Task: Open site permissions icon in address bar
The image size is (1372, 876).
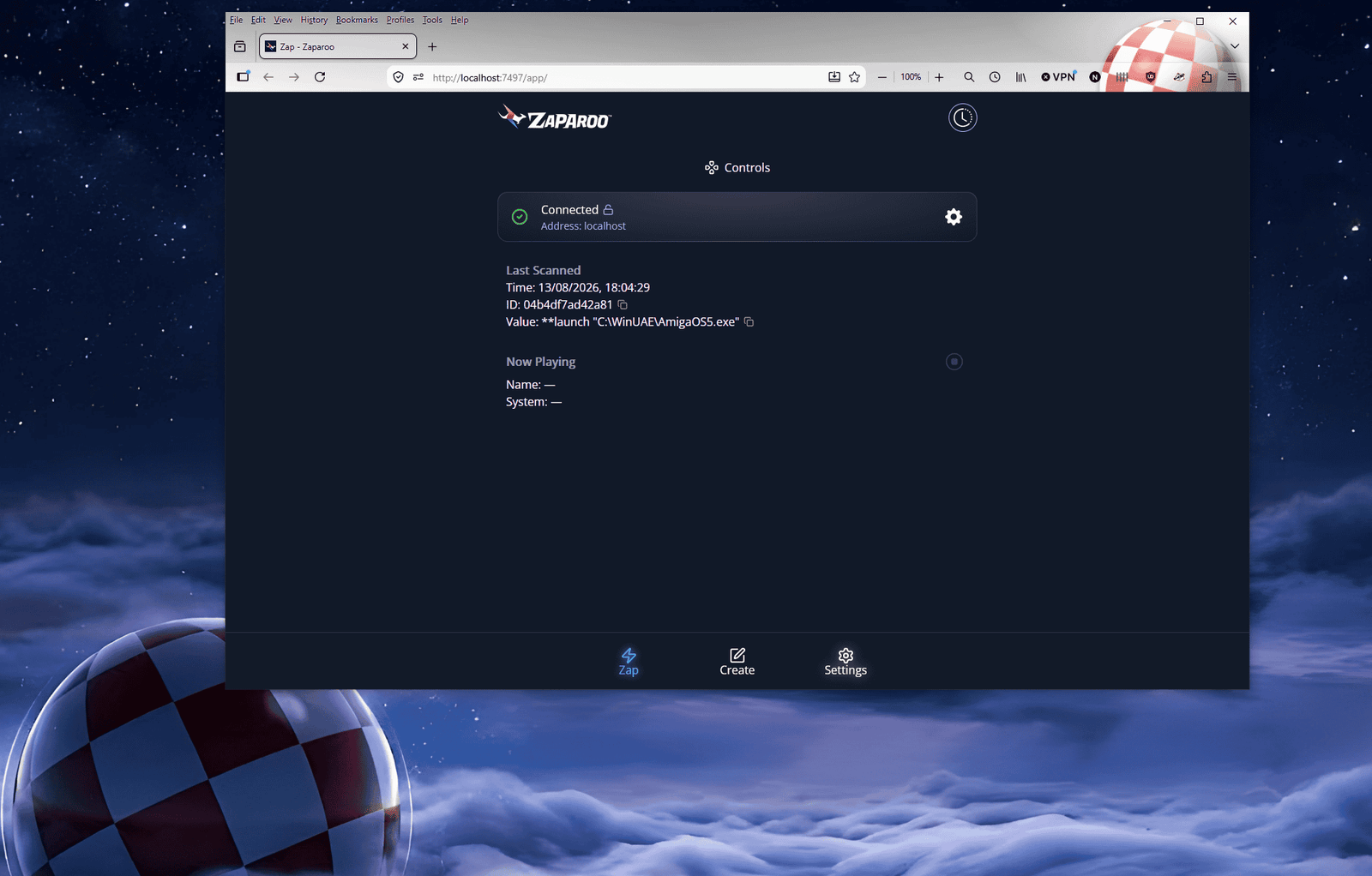Action: [418, 77]
